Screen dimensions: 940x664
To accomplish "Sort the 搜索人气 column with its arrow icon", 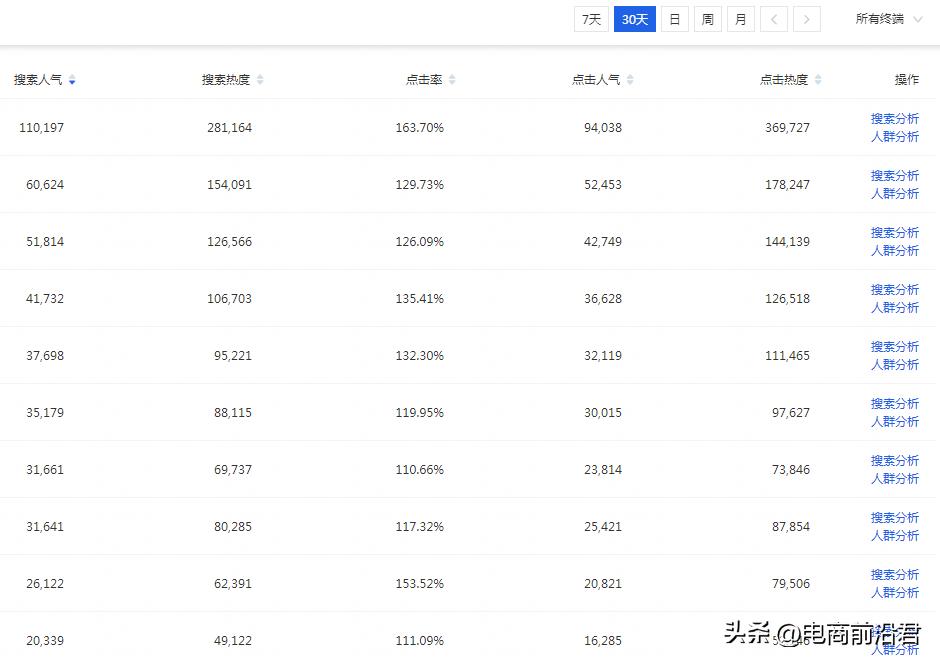I will tap(73, 79).
